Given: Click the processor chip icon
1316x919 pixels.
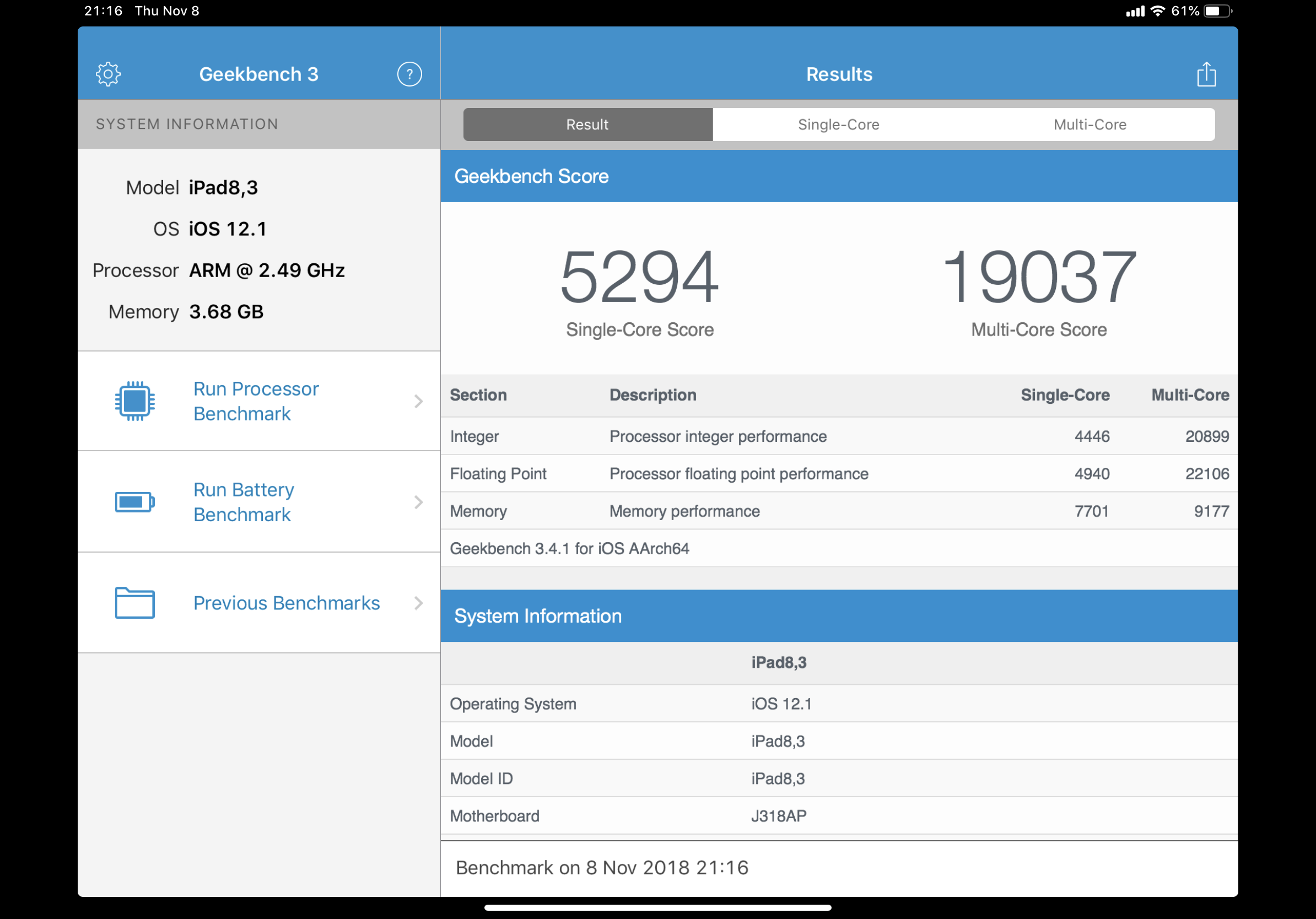Looking at the screenshot, I should (x=134, y=401).
